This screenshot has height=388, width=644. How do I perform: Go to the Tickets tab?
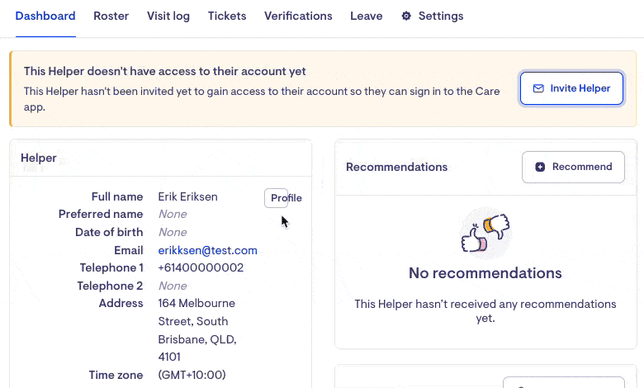(227, 16)
